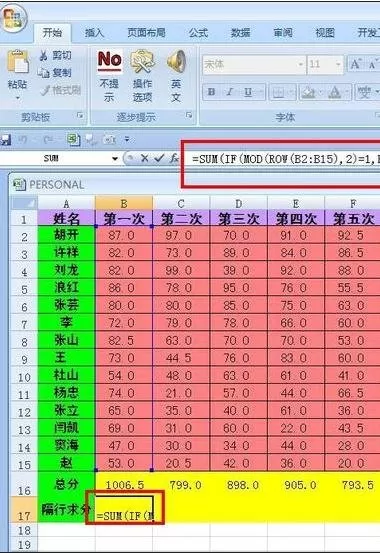Switch to the 数据 tab
The image size is (380, 553).
point(241,33)
